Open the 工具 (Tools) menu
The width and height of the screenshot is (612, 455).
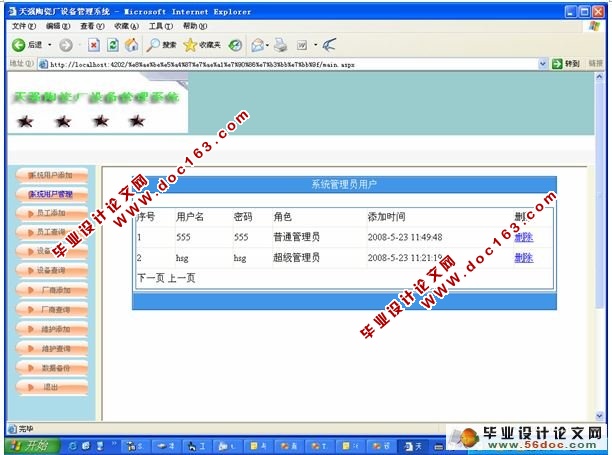coord(161,26)
